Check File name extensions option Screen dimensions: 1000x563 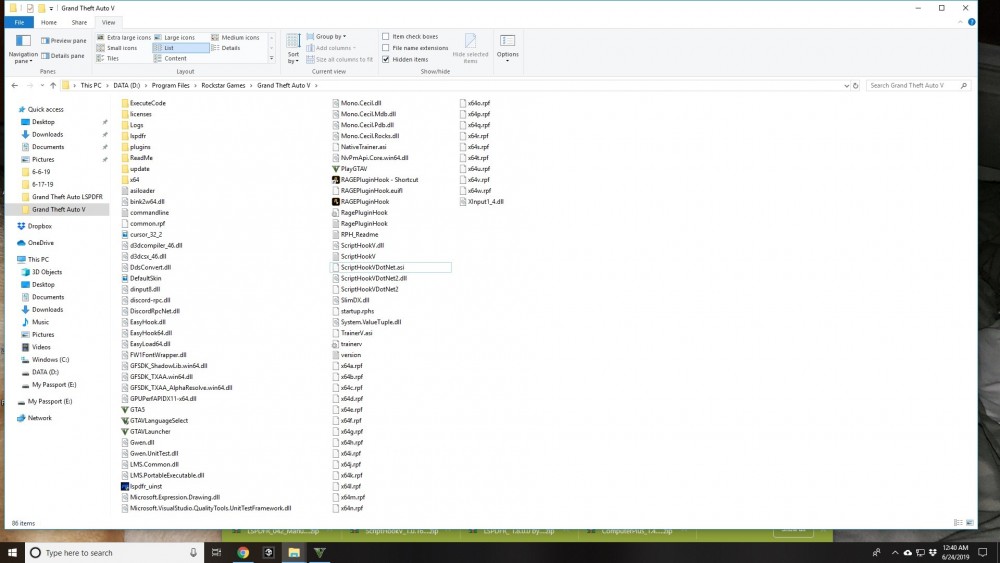(386, 48)
